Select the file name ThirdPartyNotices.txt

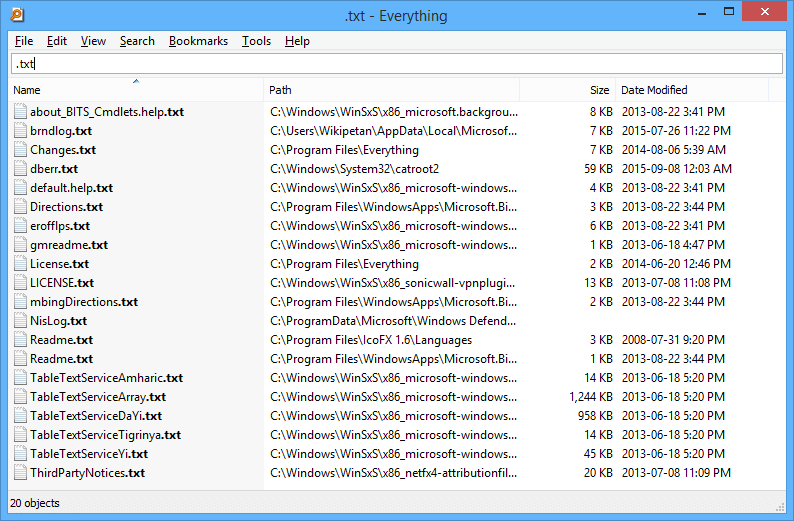tap(87, 473)
